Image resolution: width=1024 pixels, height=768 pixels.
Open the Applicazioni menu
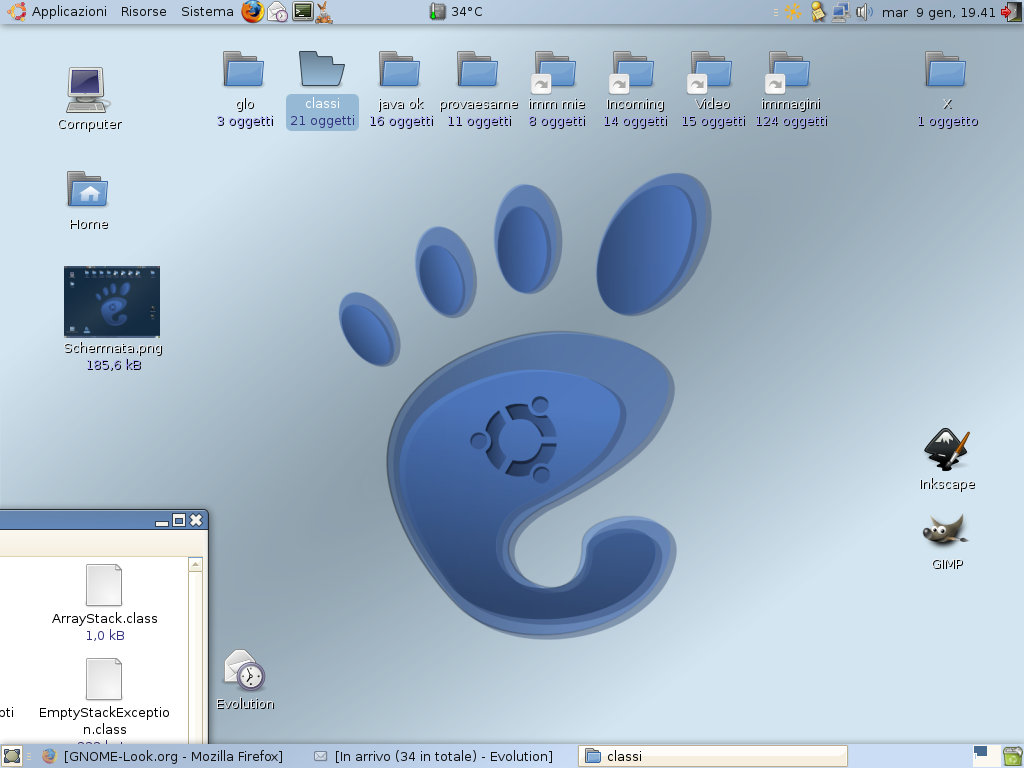tap(57, 12)
